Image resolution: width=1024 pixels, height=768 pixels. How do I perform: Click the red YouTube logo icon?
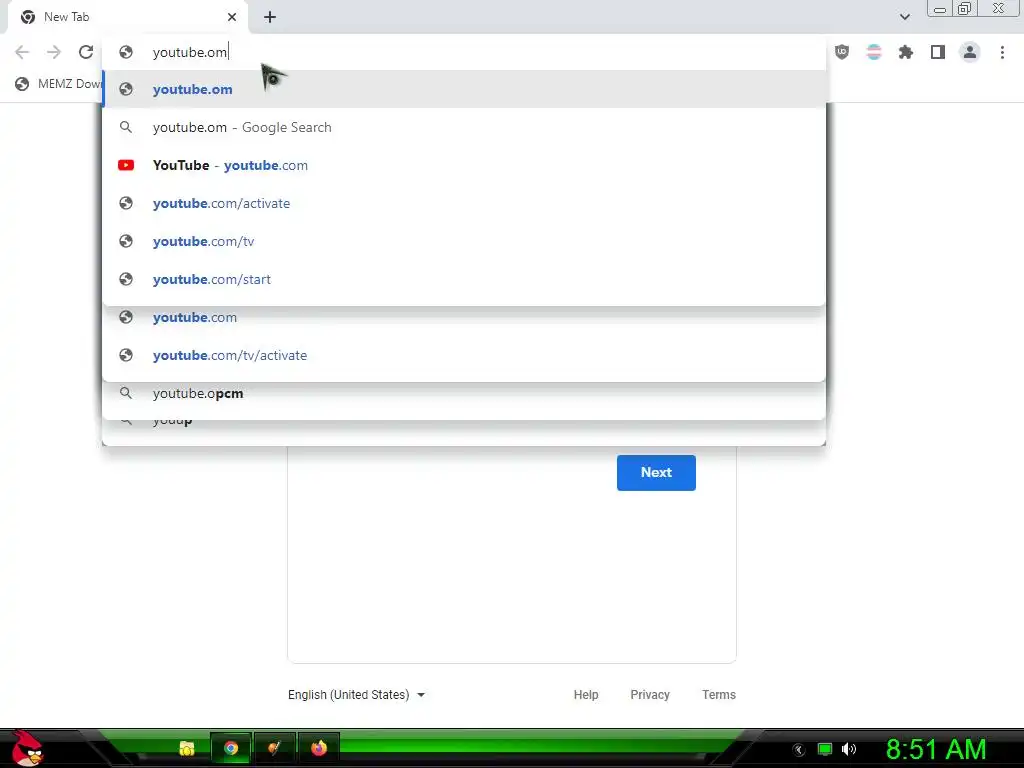tap(126, 165)
